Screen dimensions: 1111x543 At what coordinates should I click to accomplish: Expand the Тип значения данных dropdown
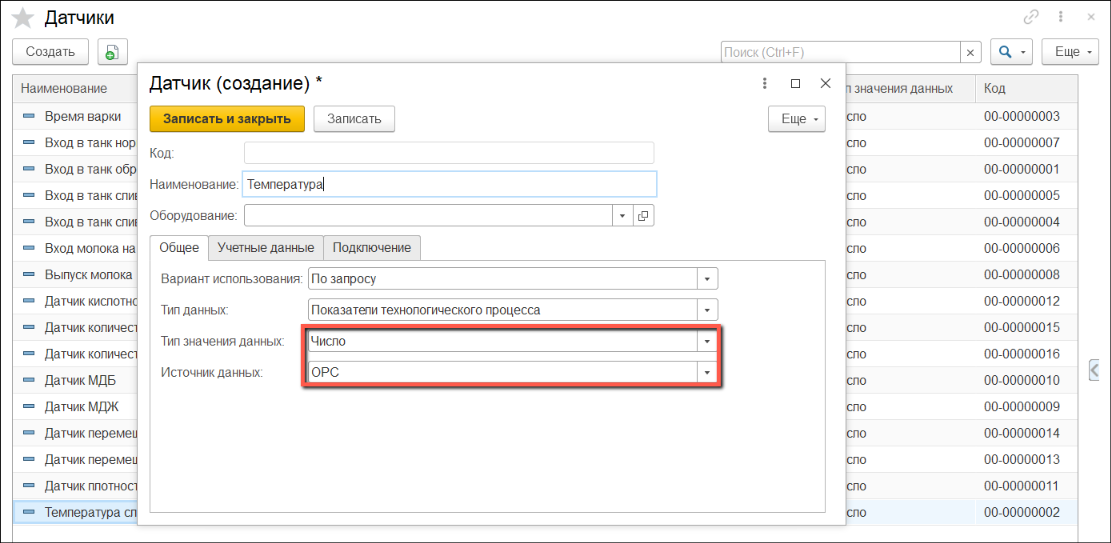click(x=707, y=341)
